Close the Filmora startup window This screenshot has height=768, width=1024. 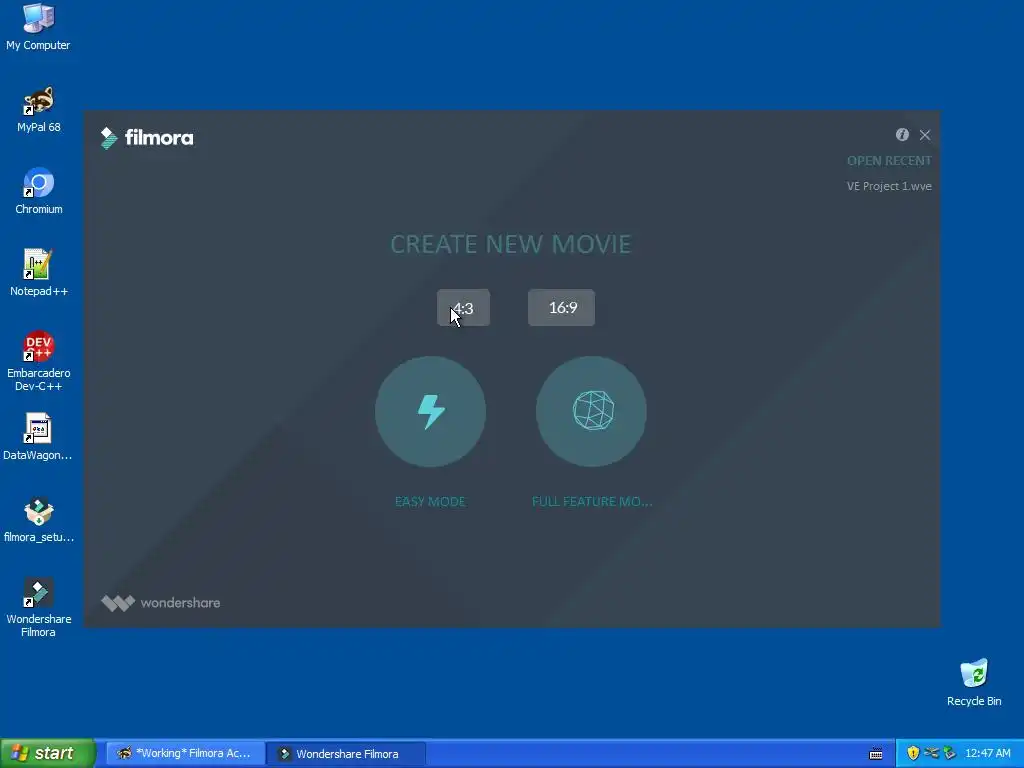(925, 135)
